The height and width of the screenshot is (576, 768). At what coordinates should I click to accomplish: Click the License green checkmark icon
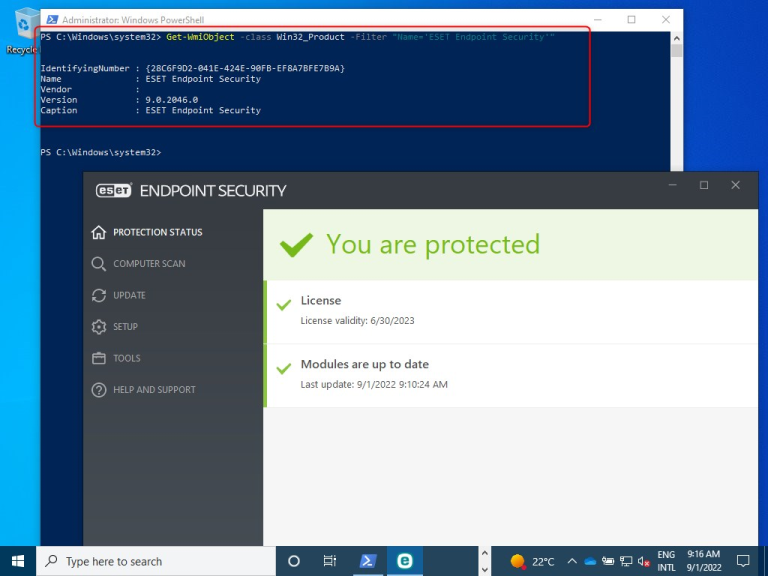284,305
